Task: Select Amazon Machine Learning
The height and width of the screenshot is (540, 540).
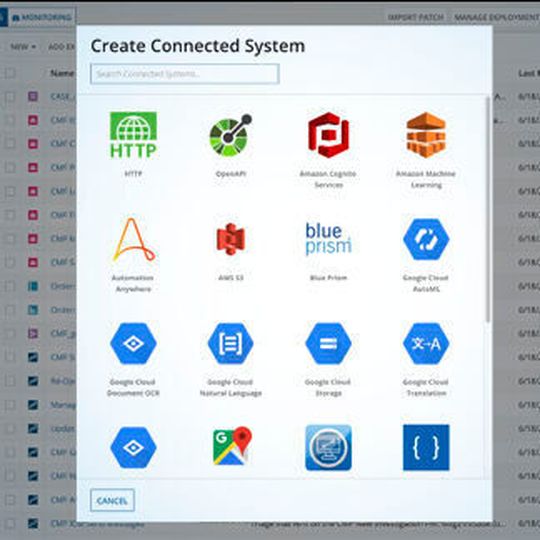Action: click(426, 135)
